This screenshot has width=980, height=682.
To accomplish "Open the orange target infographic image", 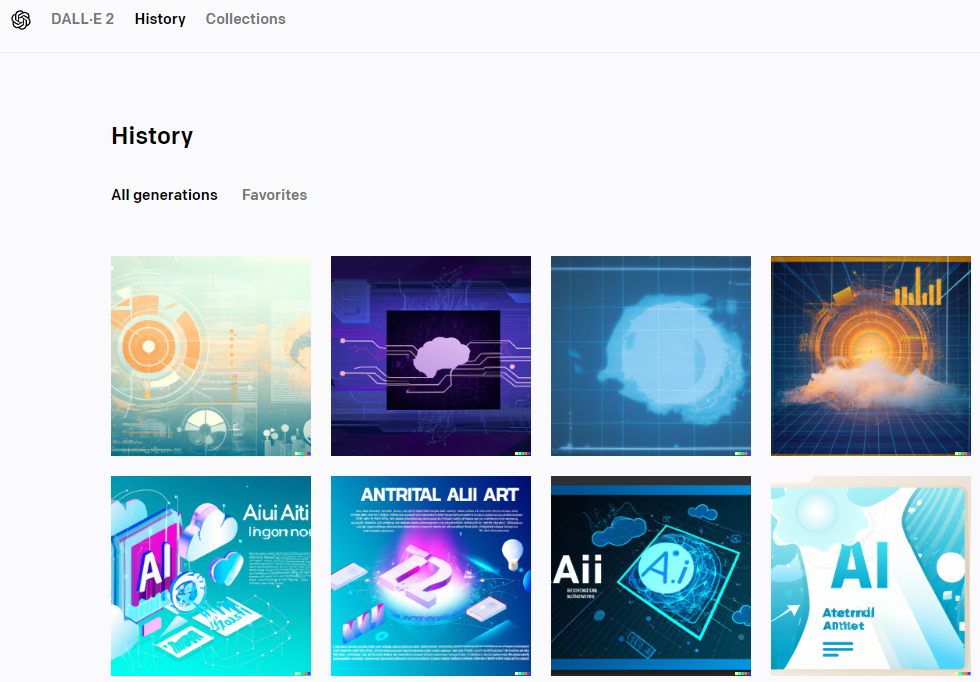I will click(x=211, y=356).
